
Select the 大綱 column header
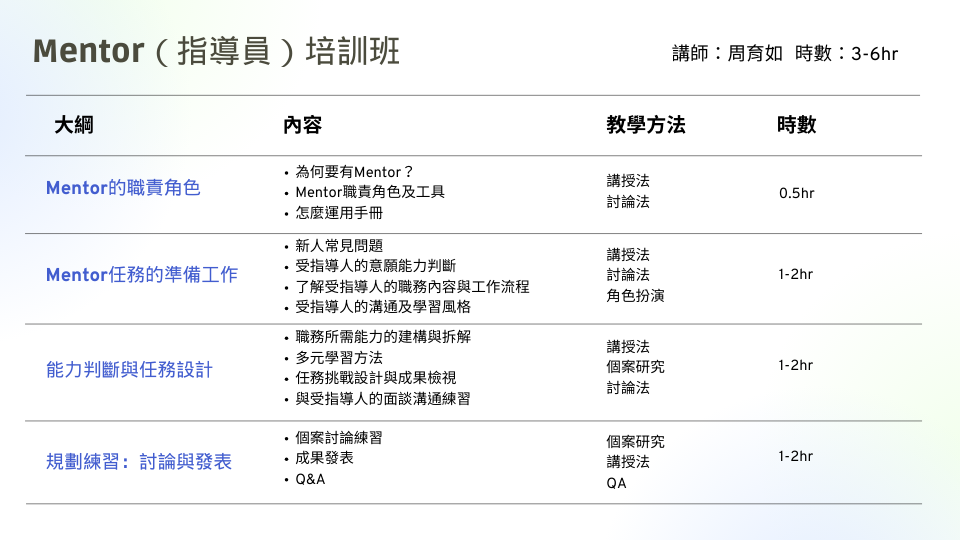click(x=74, y=125)
